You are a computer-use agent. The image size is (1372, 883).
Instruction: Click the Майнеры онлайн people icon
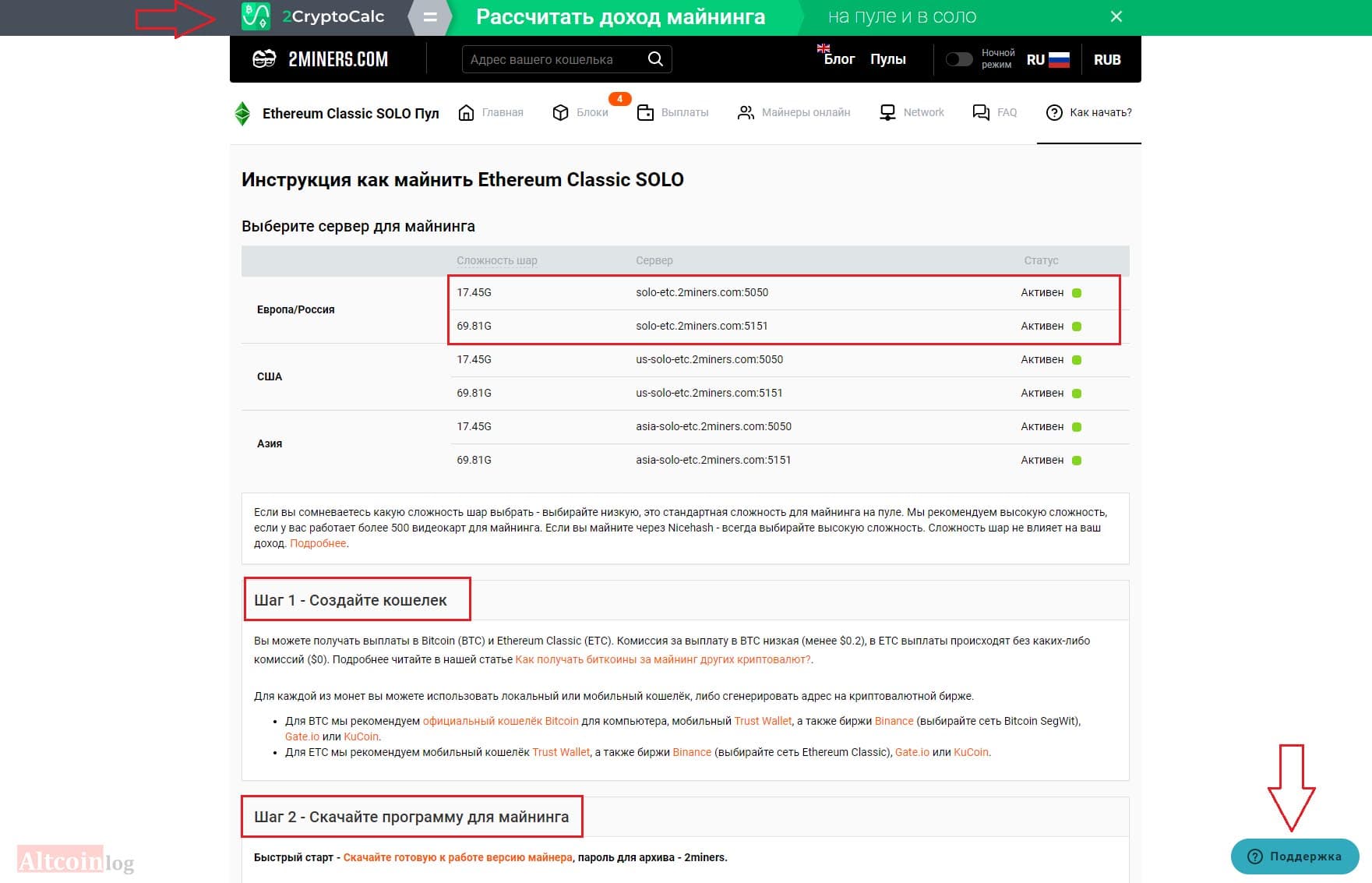click(x=746, y=112)
